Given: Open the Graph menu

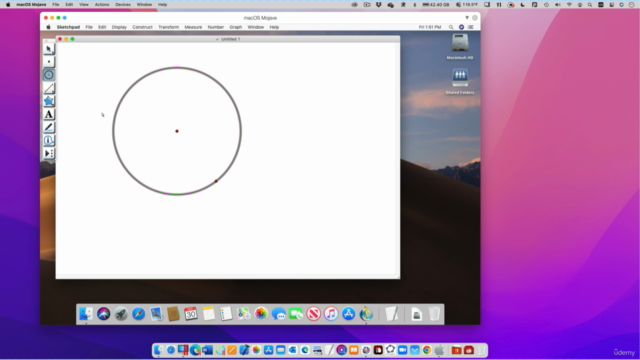Looking at the screenshot, I should 236,27.
